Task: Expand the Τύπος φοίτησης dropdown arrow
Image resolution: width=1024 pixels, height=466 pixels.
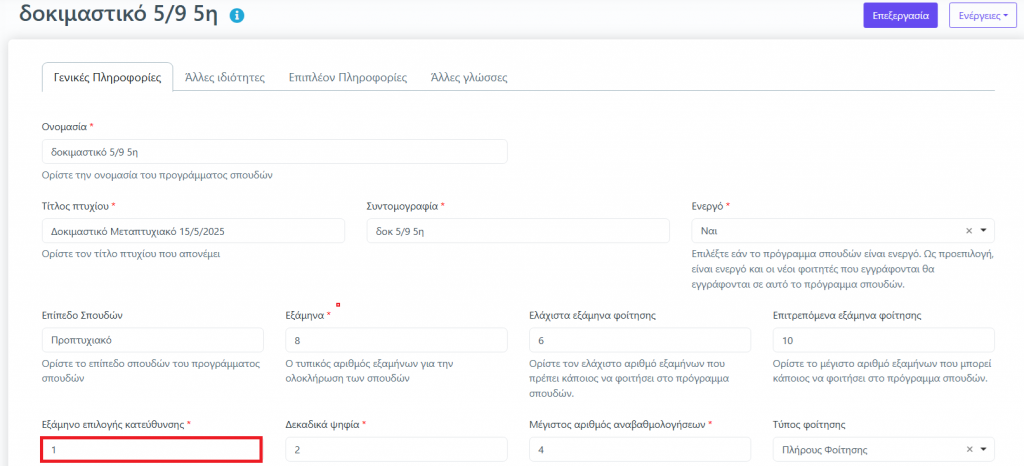Action: (x=983, y=450)
